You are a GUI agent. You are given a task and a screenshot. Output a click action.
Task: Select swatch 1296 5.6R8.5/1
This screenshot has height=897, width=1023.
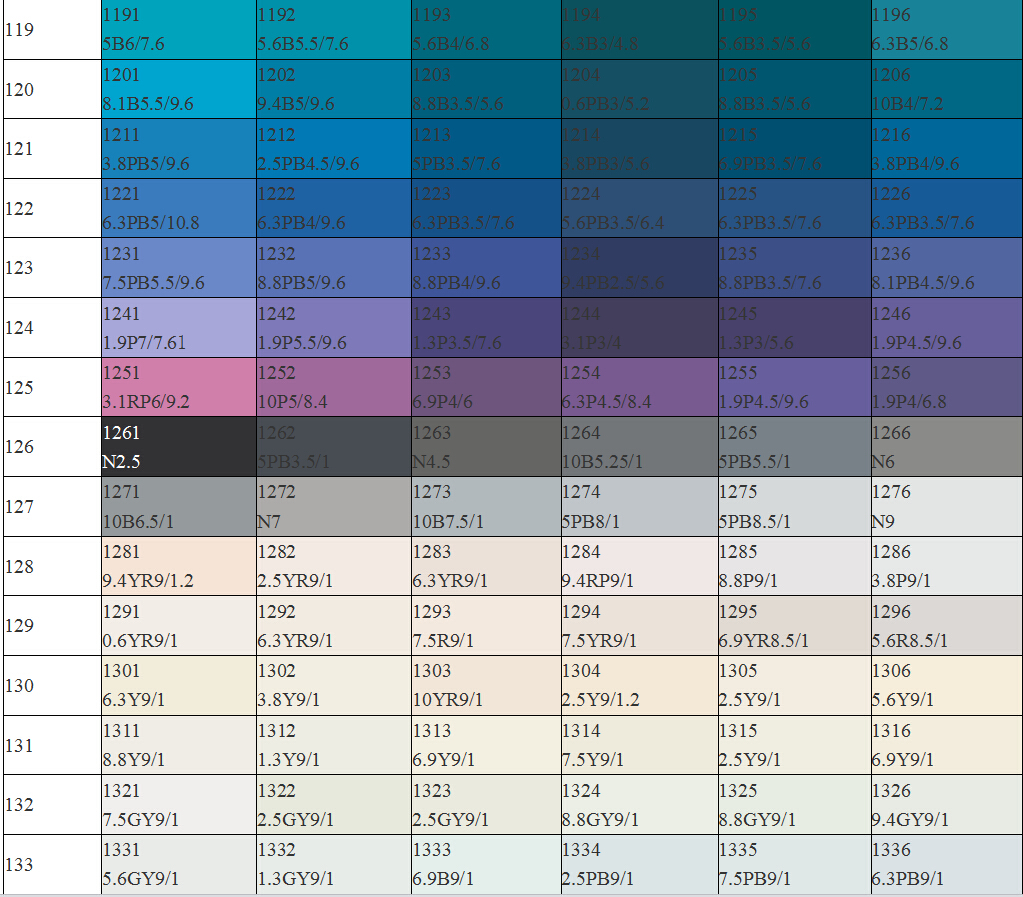point(947,626)
